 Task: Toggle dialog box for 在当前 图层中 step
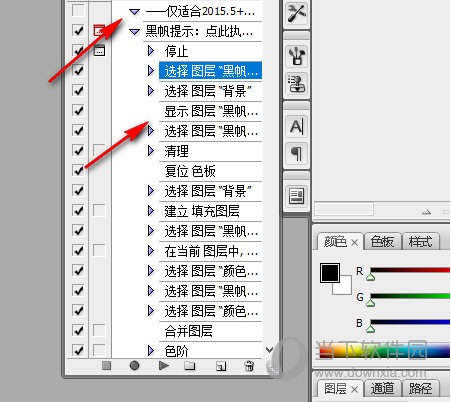pyautogui.click(x=99, y=250)
